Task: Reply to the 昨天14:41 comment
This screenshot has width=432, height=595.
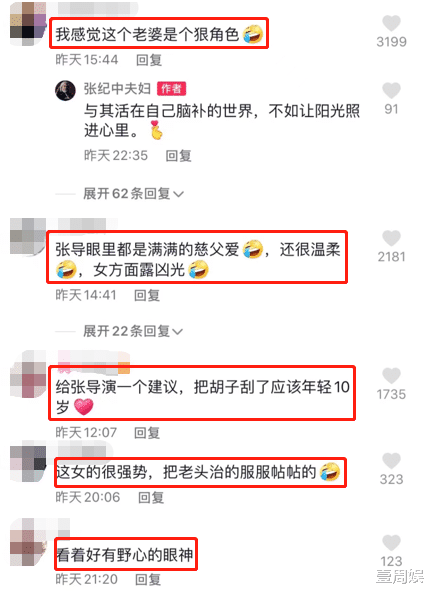Action: click(x=147, y=295)
